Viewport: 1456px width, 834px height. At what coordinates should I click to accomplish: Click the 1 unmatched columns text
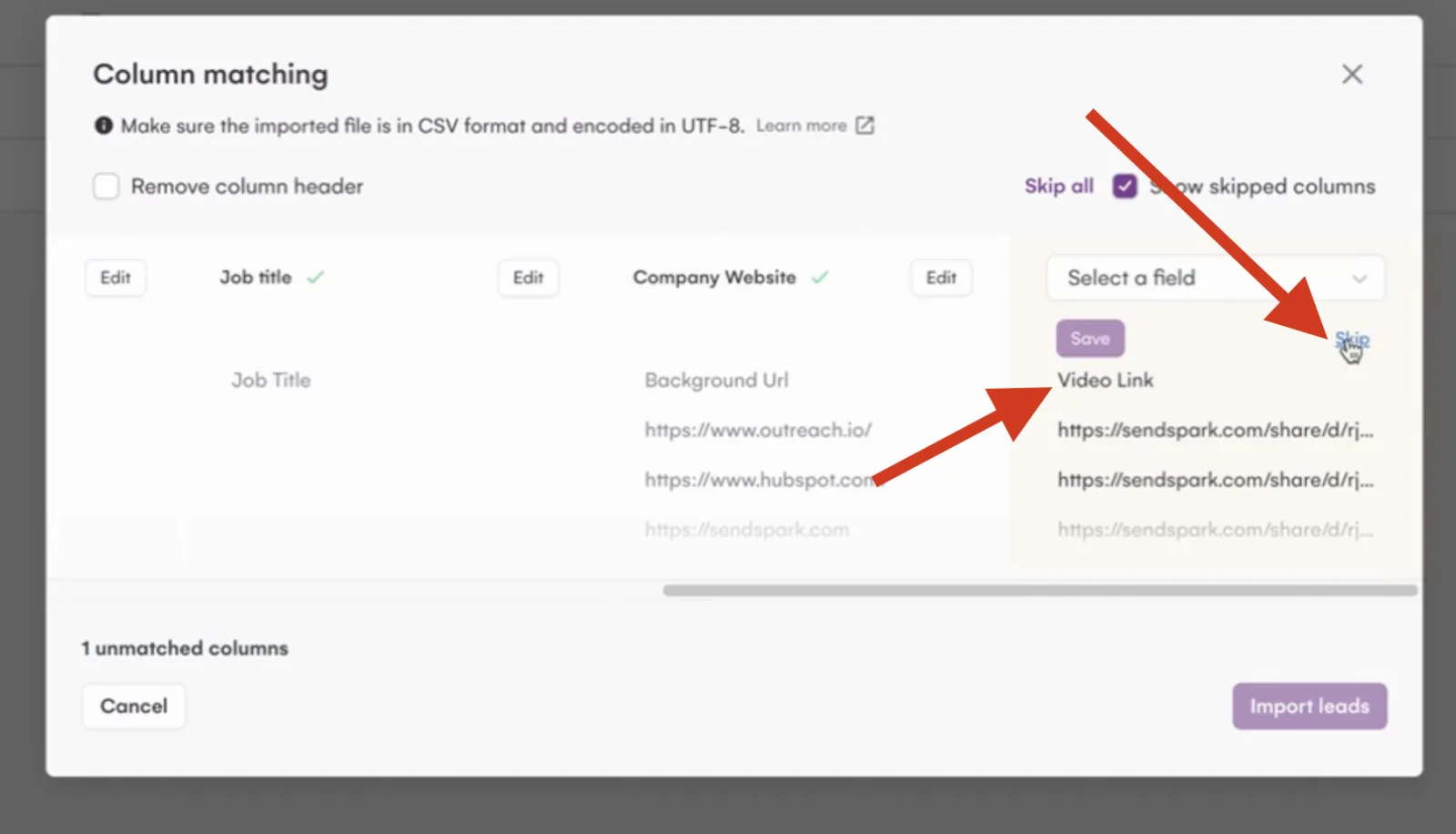coord(185,648)
